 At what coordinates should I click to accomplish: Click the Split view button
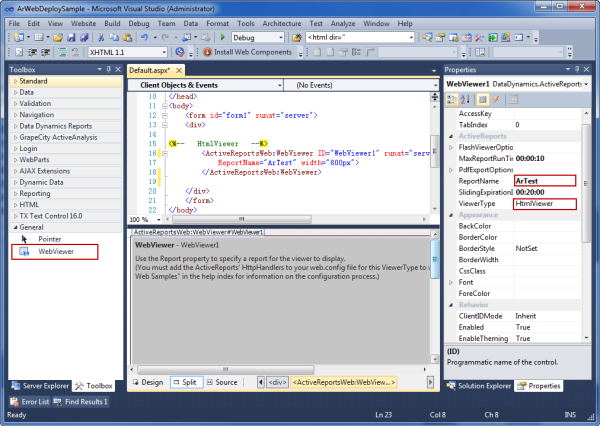pyautogui.click(x=186, y=382)
